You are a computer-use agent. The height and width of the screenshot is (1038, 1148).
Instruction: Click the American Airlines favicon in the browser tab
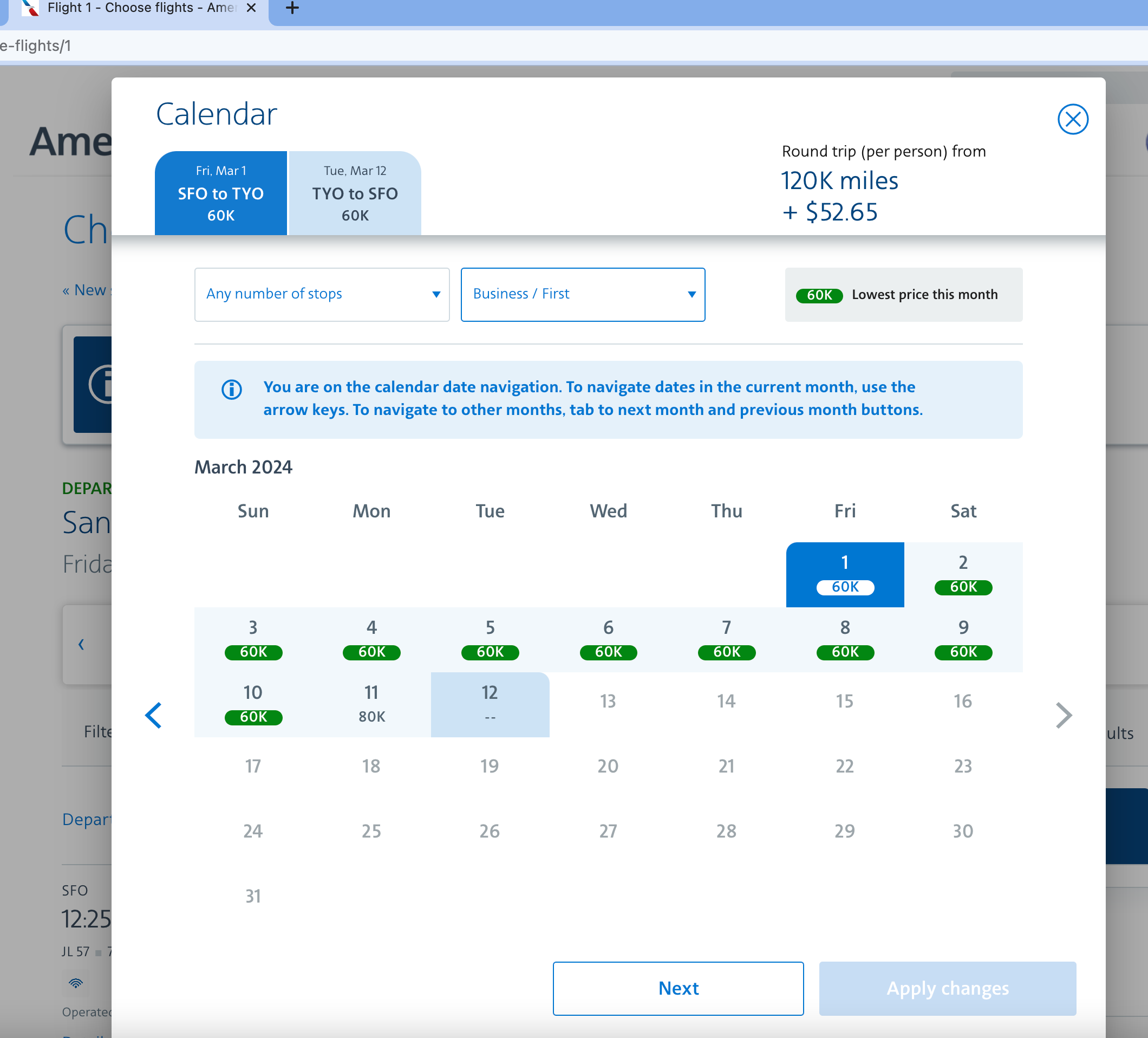[x=30, y=8]
